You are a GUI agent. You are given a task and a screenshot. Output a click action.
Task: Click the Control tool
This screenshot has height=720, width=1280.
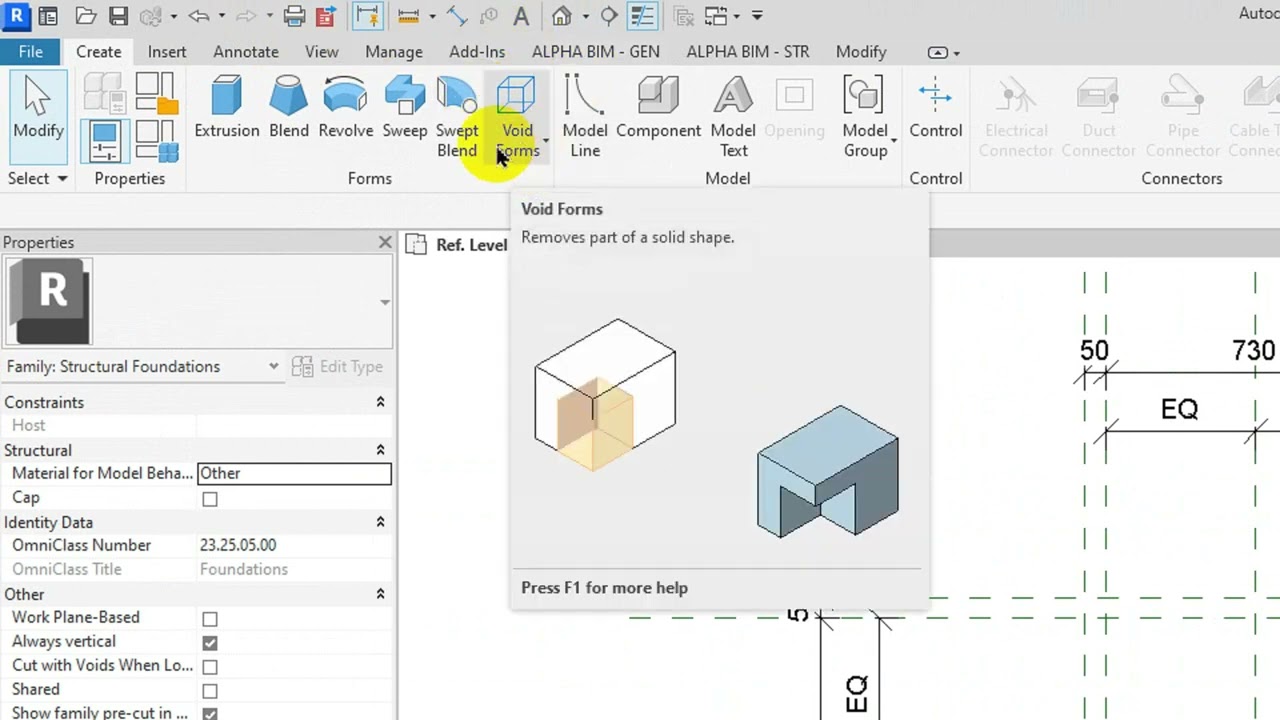point(935,108)
